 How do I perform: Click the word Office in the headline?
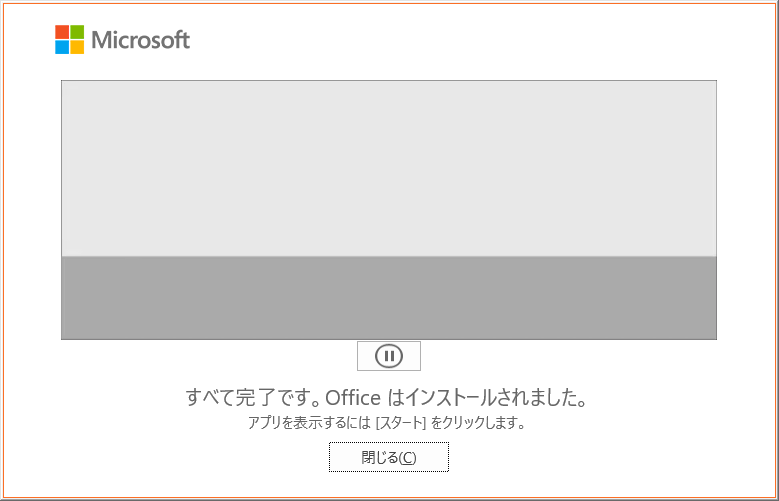pyautogui.click(x=353, y=398)
